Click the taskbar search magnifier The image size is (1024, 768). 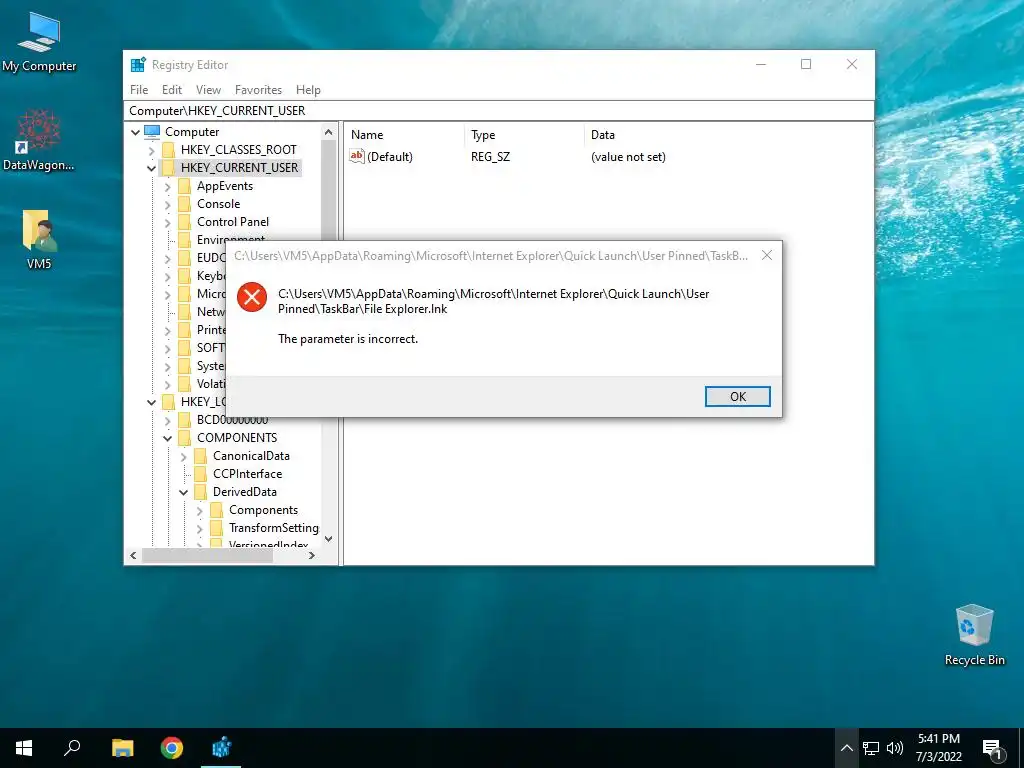(72, 748)
